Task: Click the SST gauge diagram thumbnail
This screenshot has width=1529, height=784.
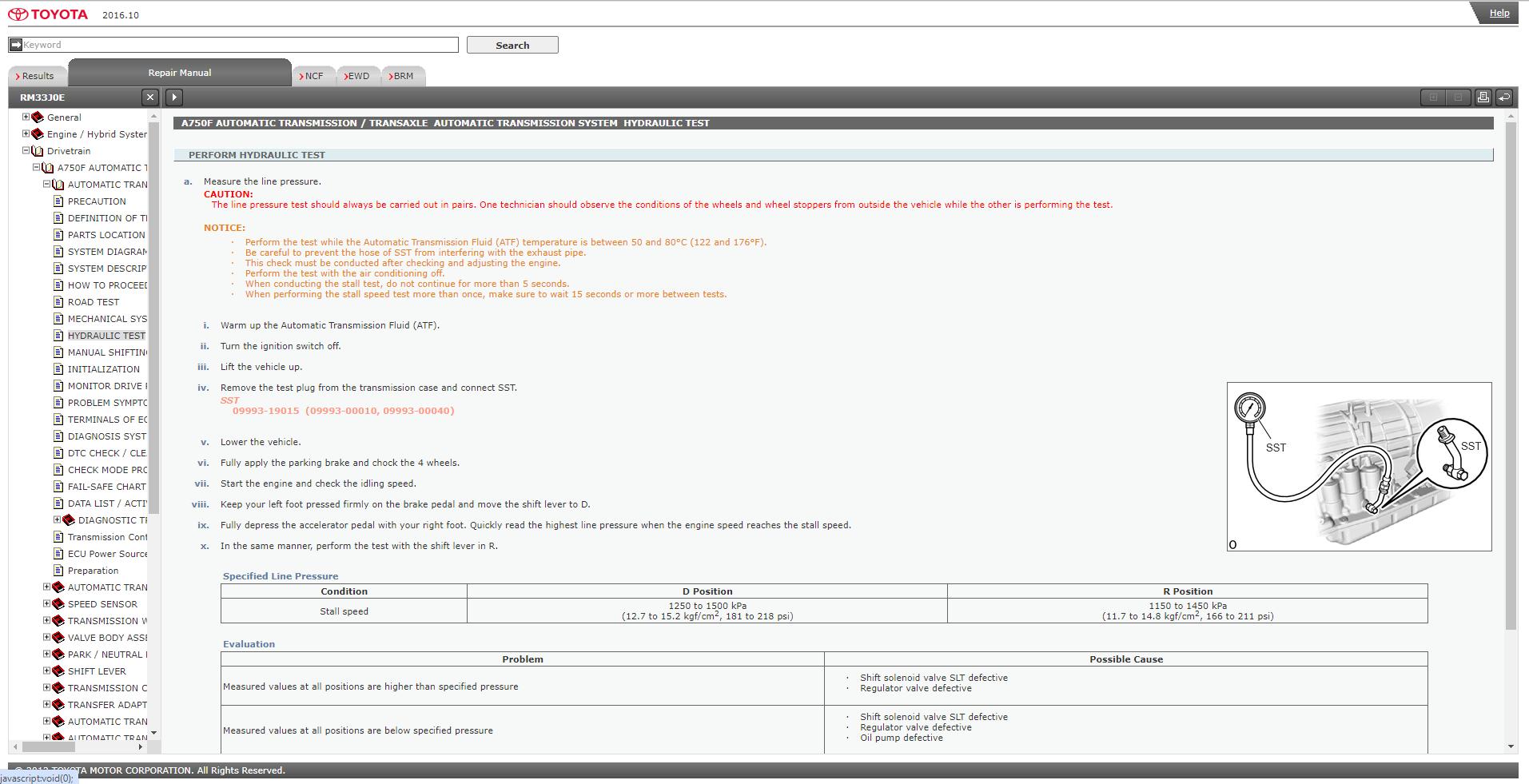Action: (x=1359, y=467)
